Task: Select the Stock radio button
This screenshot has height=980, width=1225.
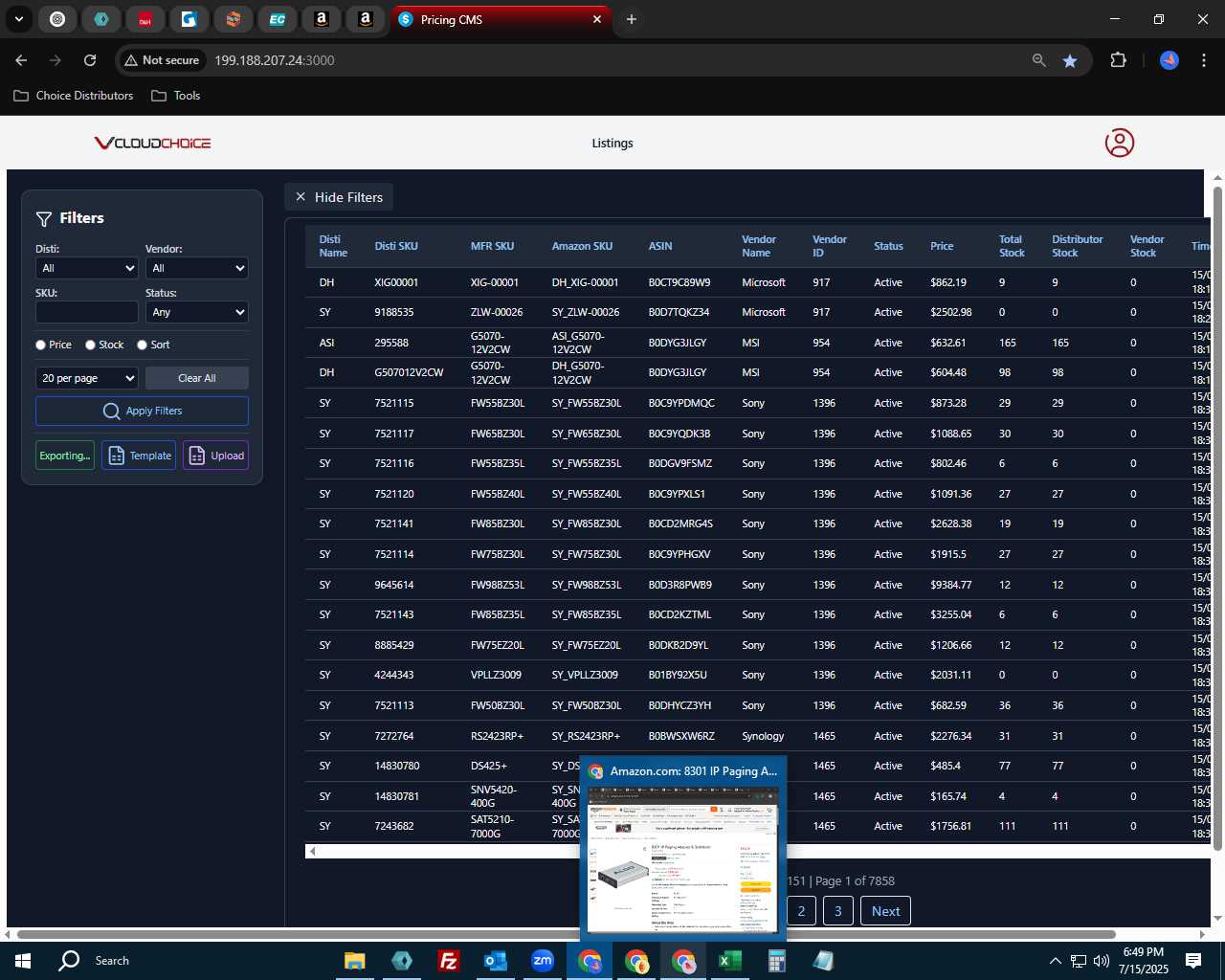Action: tap(90, 345)
